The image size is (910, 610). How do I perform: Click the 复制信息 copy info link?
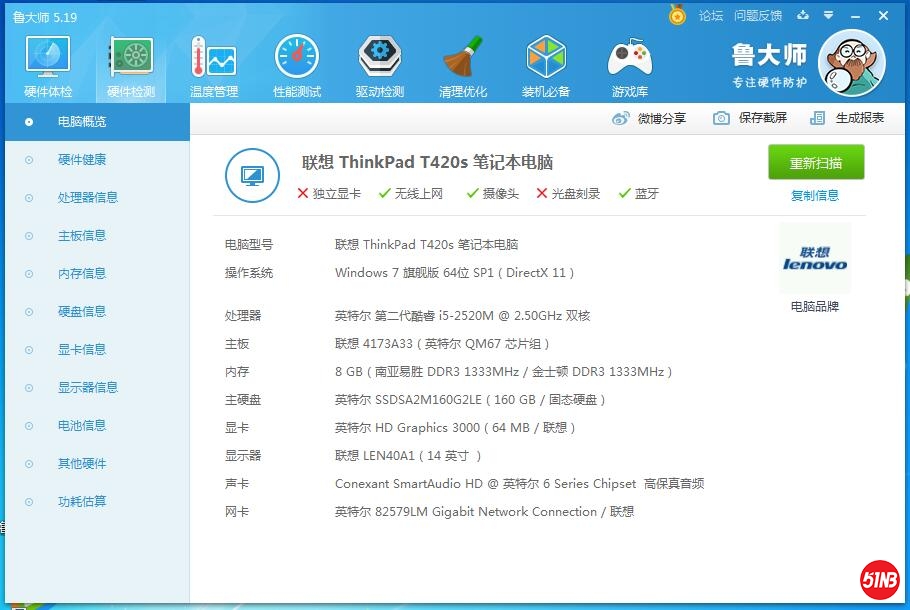(816, 194)
